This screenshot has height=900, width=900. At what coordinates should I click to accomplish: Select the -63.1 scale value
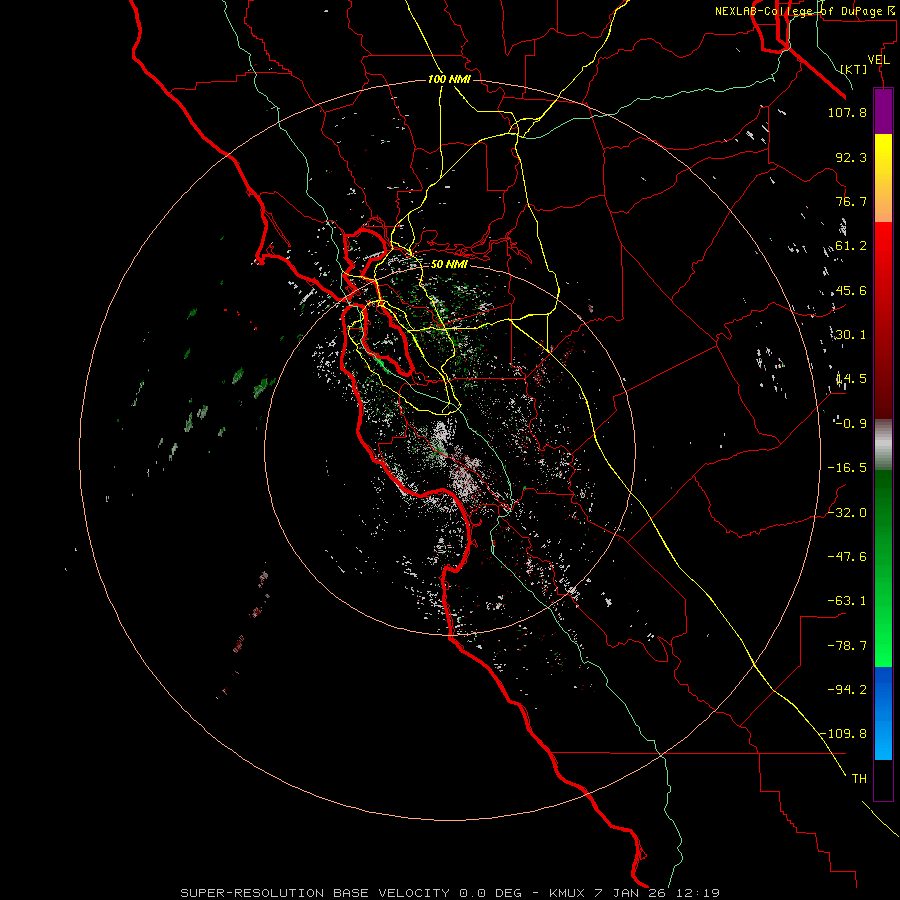point(847,601)
